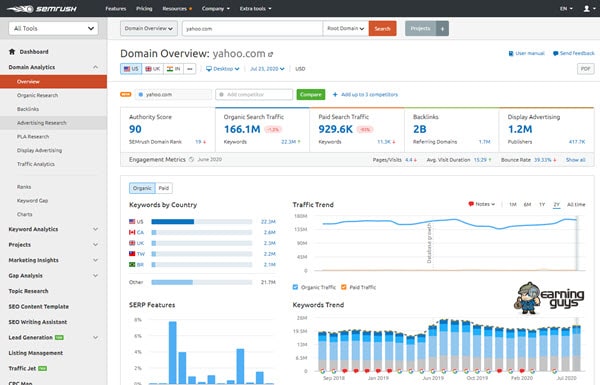600x385 pixels.
Task: Open Topic Research in sidebar
Action: [28, 291]
